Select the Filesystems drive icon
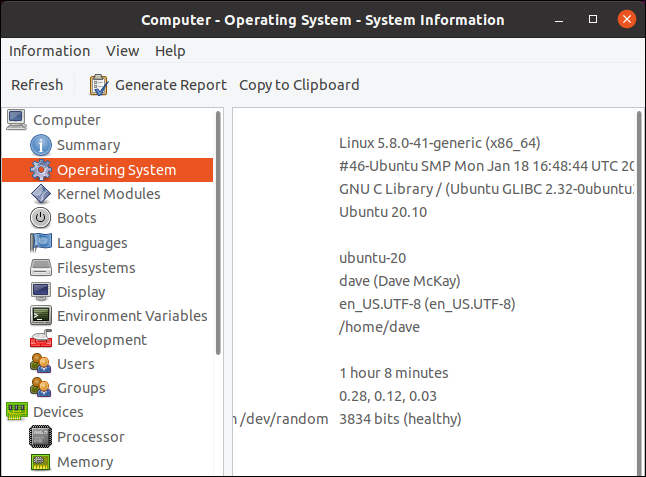Viewport: 646px width, 477px height. [x=41, y=268]
